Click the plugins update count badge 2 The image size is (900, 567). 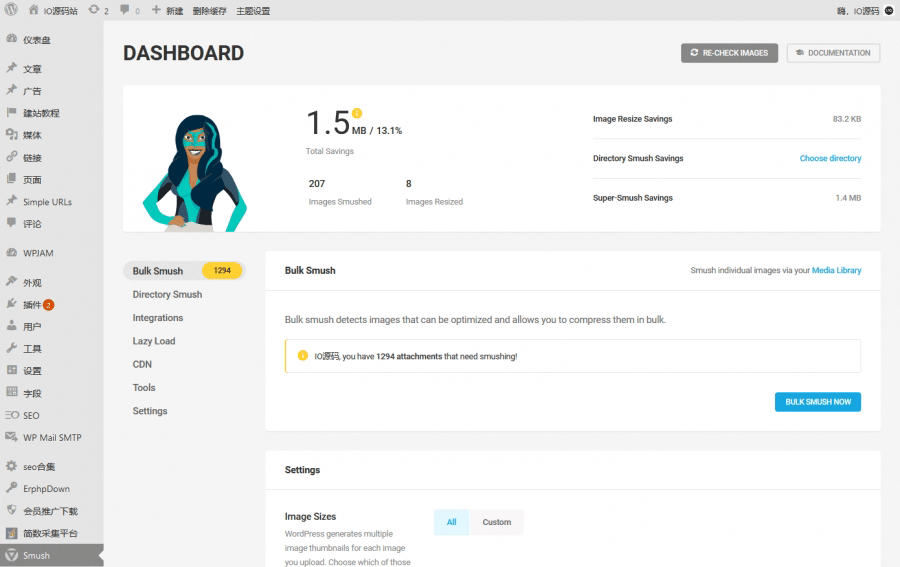49,305
